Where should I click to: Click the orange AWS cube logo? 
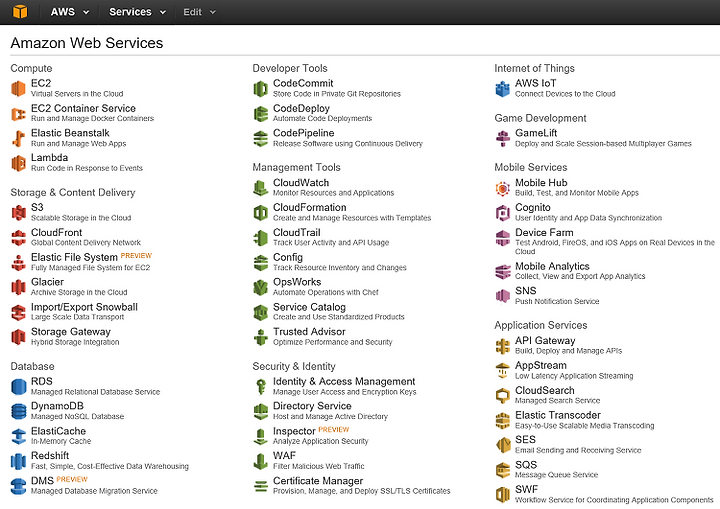point(20,11)
